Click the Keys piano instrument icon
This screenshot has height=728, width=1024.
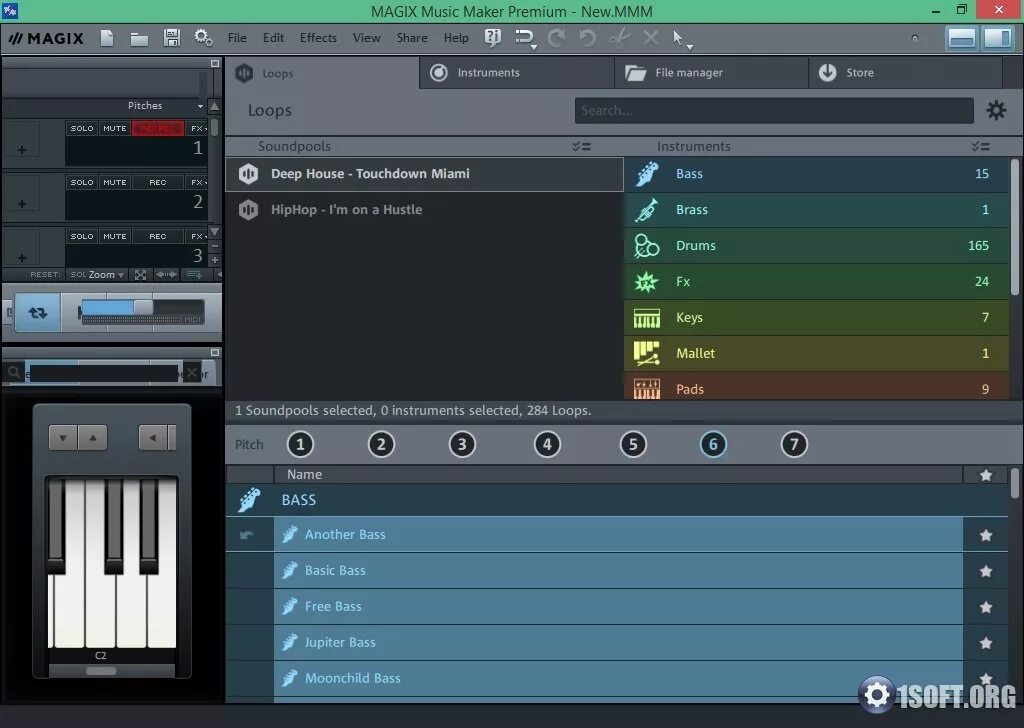click(647, 318)
